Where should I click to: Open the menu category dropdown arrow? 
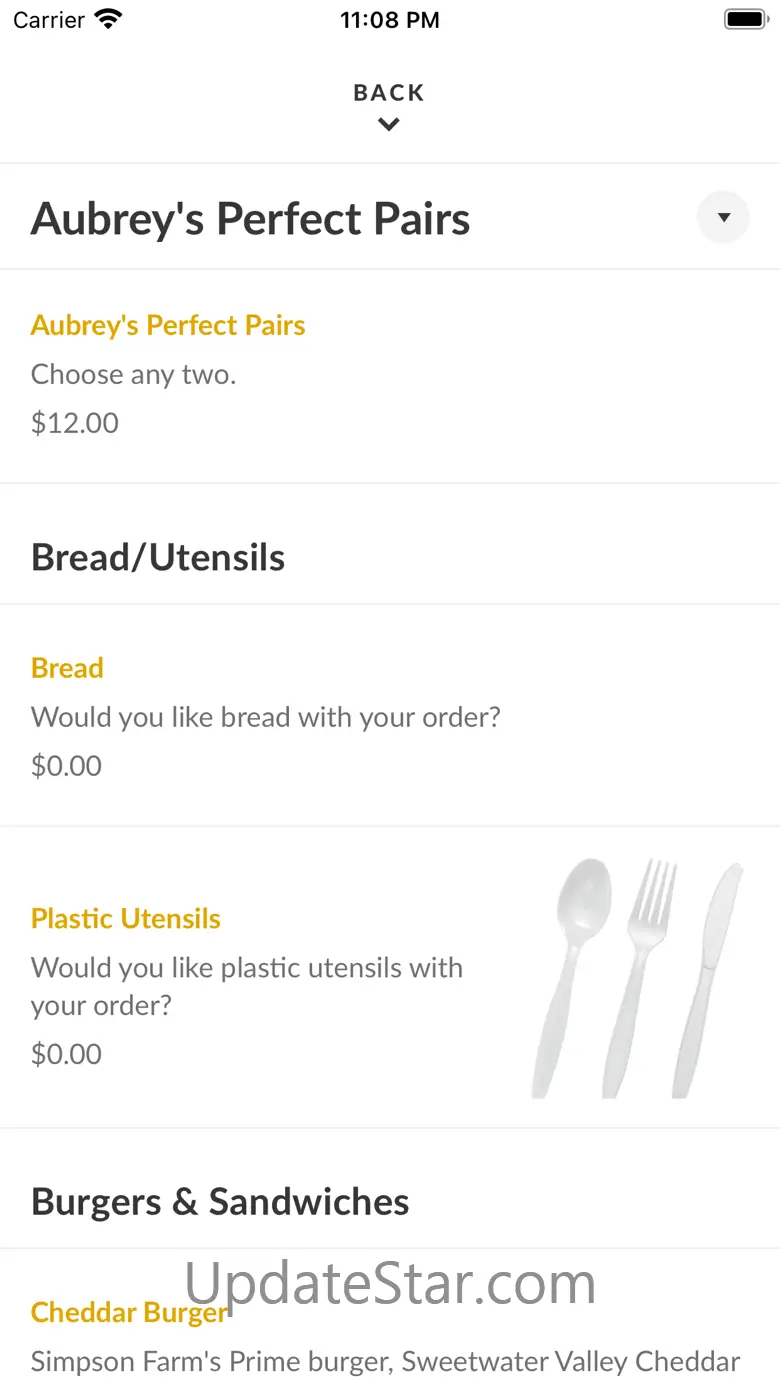tap(723, 218)
